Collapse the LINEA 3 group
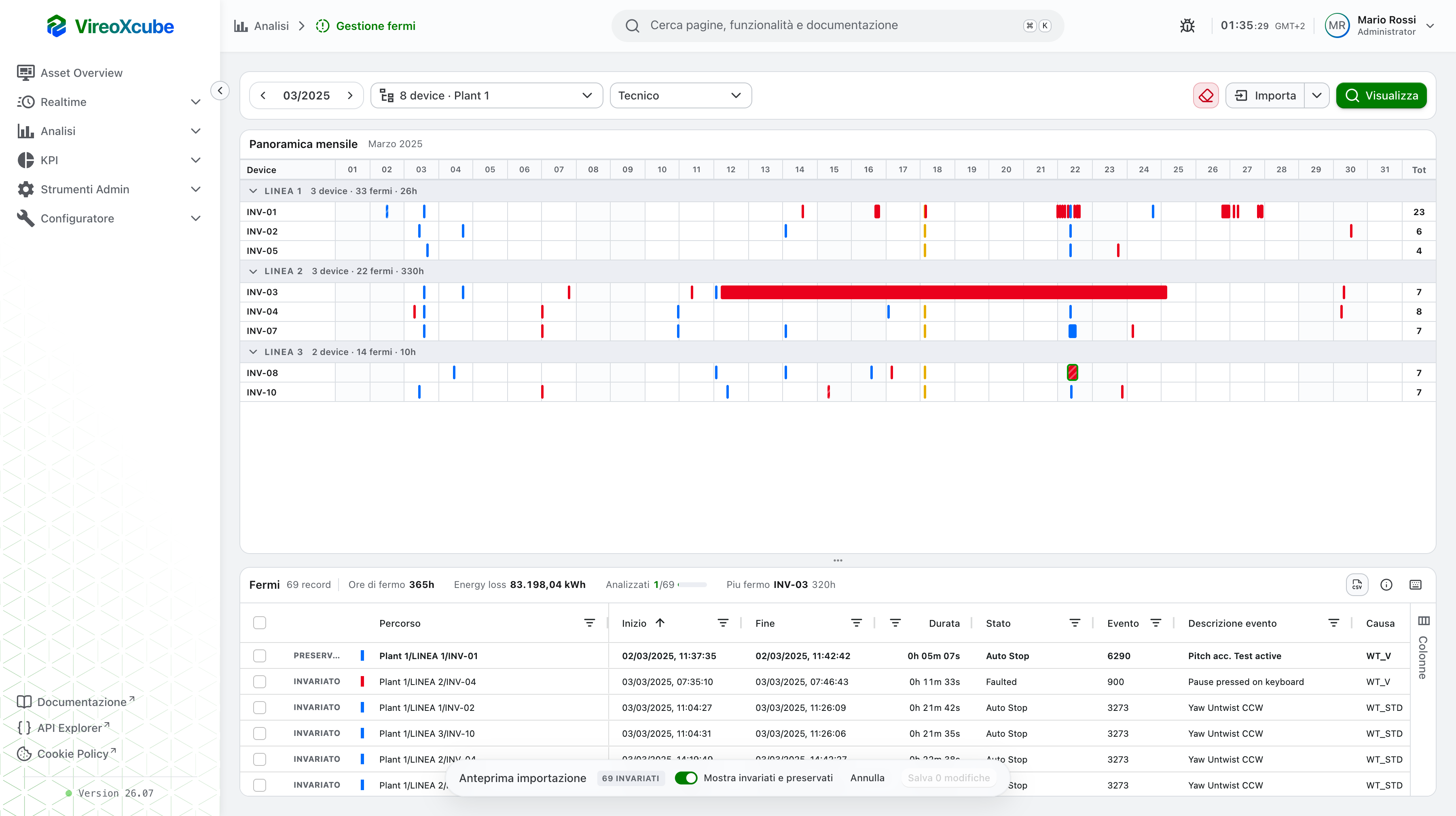The width and height of the screenshot is (1456, 816). [x=253, y=352]
